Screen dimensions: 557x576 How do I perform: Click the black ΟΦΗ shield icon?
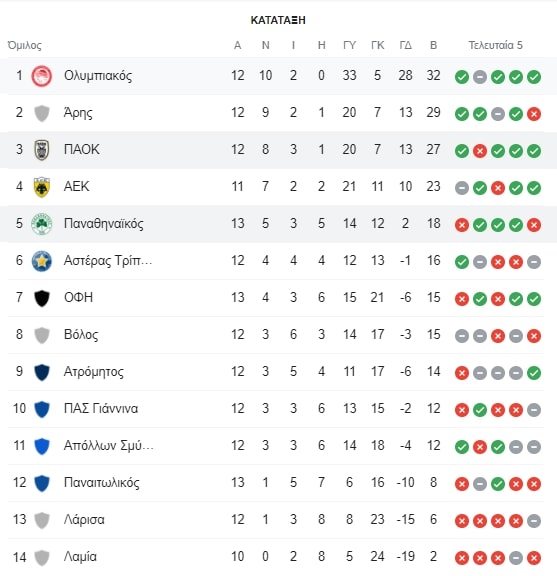click(x=42, y=298)
